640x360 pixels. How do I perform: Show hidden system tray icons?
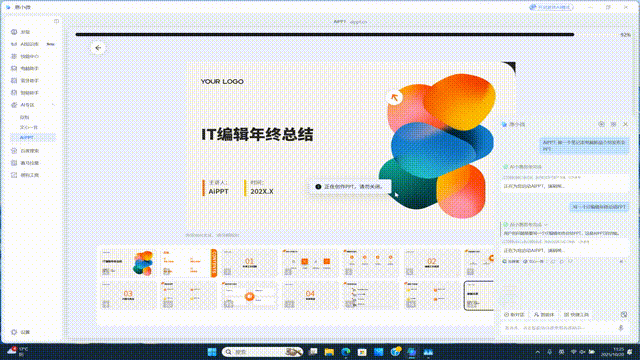click(538, 351)
